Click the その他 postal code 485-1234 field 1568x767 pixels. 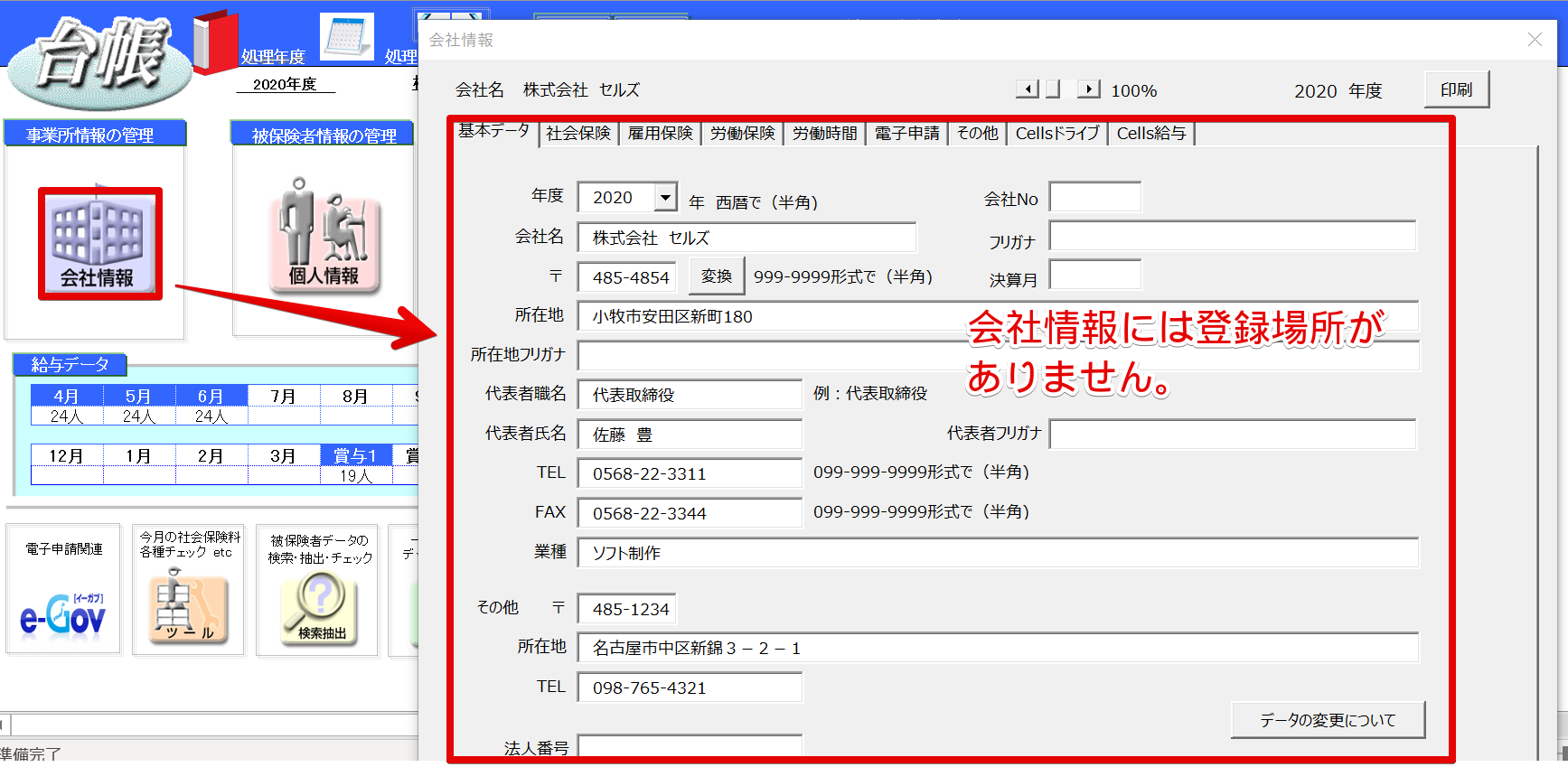pos(626,609)
